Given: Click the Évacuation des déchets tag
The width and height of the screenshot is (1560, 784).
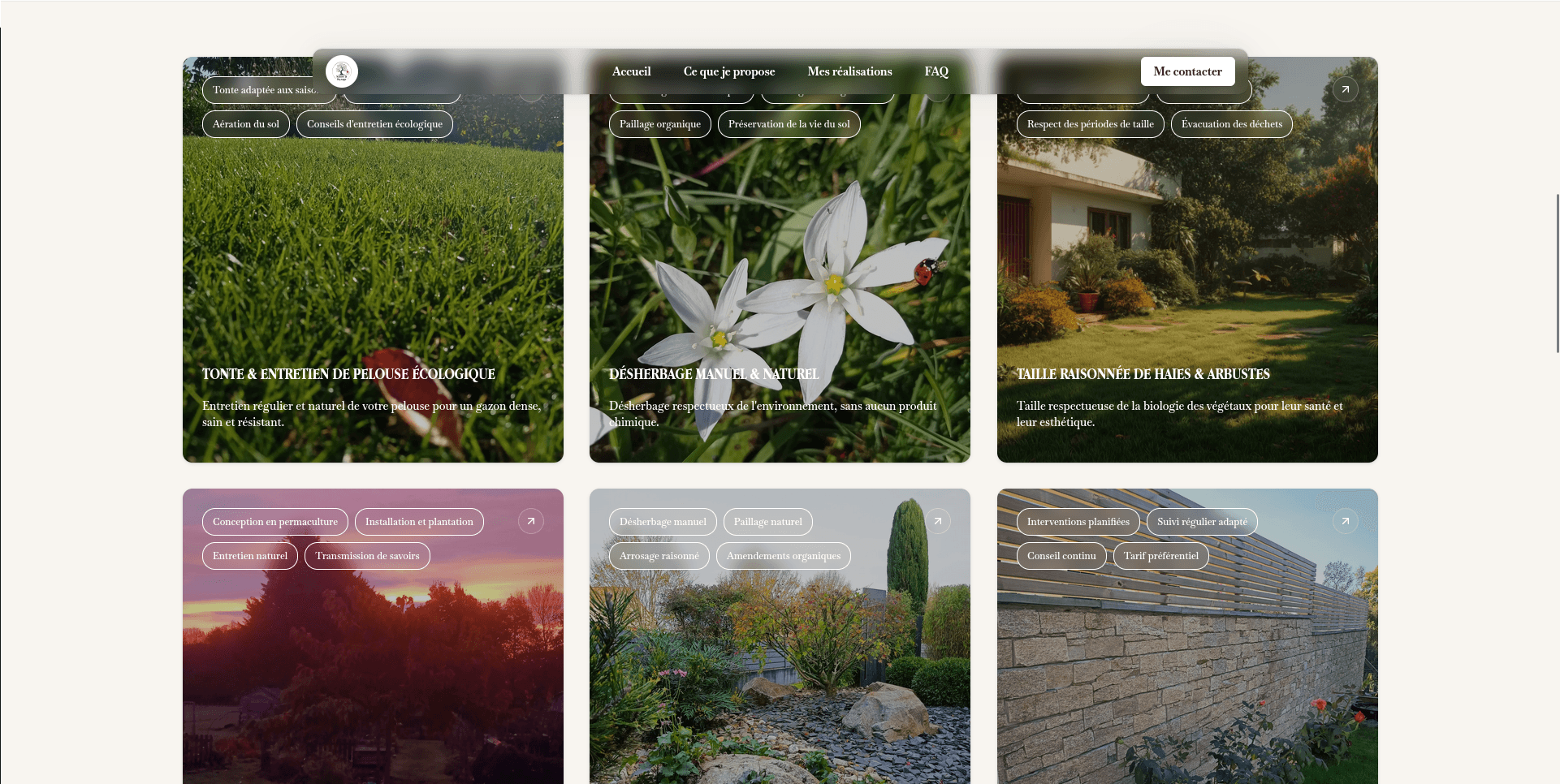Looking at the screenshot, I should (x=1231, y=124).
